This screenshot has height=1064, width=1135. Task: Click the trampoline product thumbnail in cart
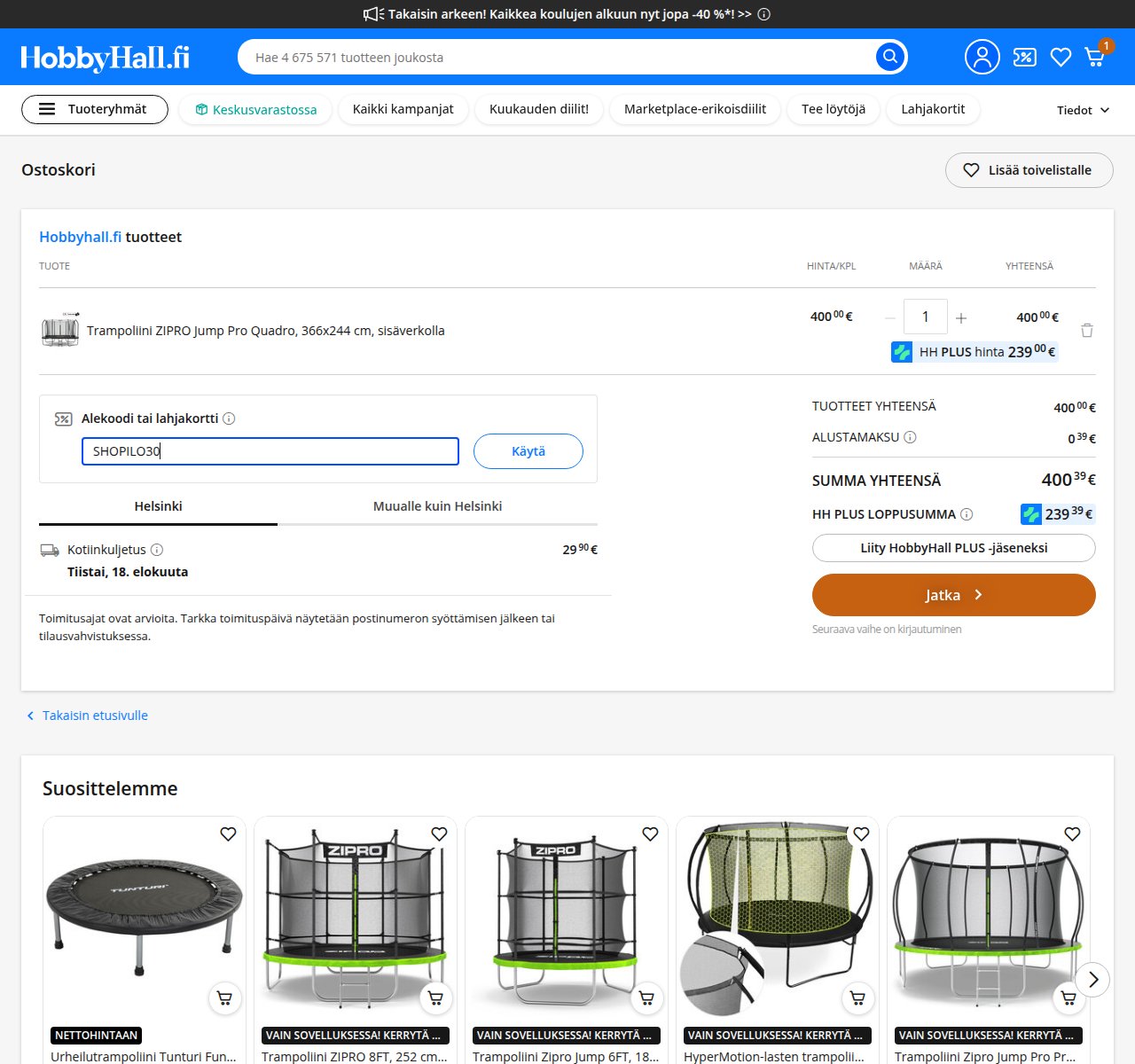coord(60,330)
